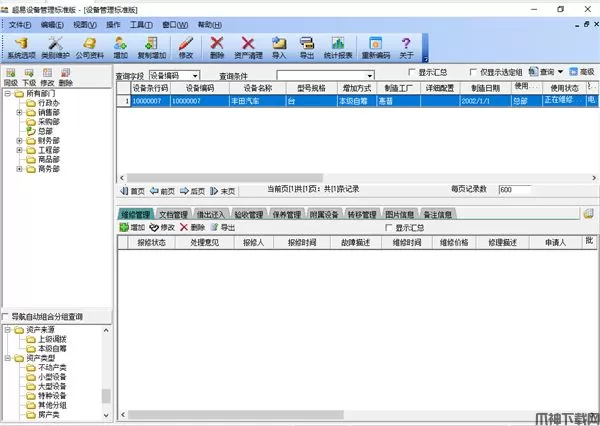Click 同级 icon above department tree
This screenshot has height=426, width=600.
(10, 77)
